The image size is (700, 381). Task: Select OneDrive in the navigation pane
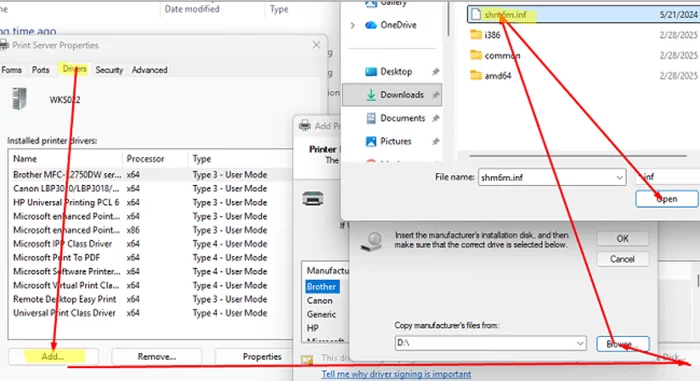pos(398,25)
